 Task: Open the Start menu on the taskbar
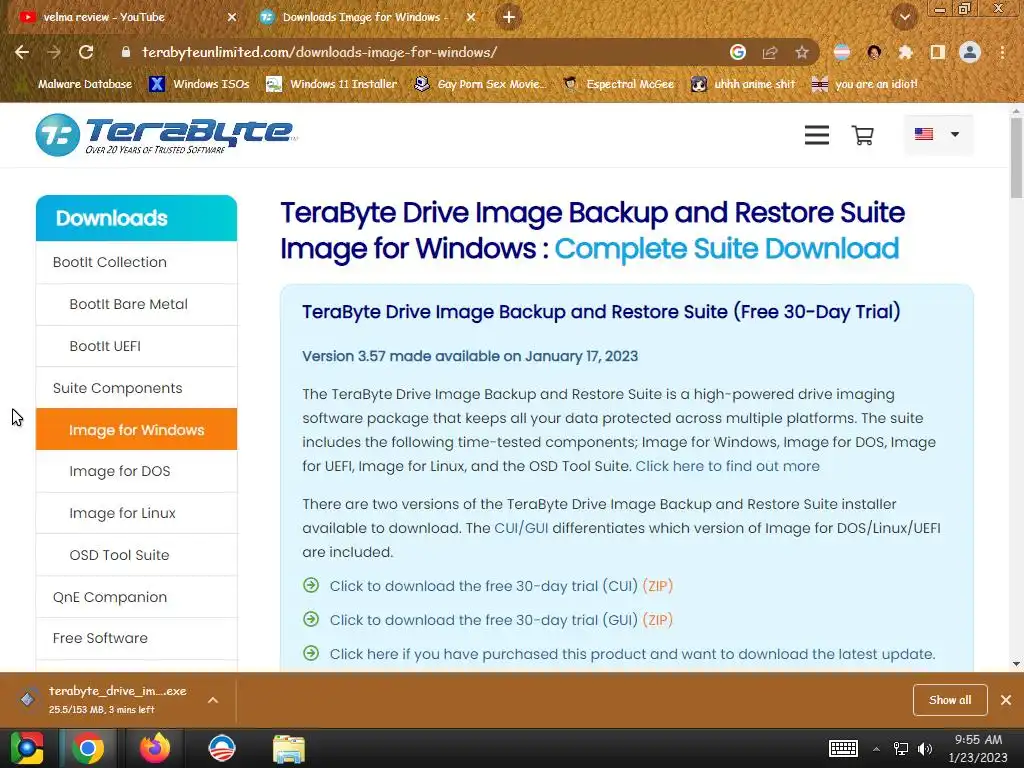pyautogui.click(x=27, y=748)
